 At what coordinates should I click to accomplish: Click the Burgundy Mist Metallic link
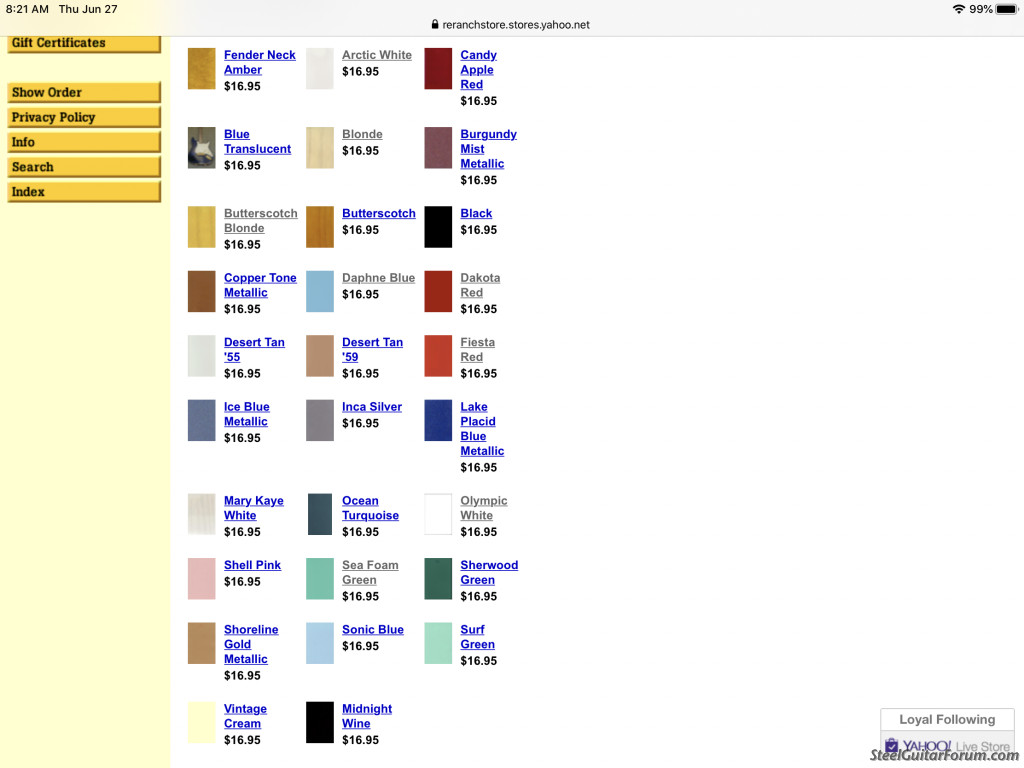pyautogui.click(x=488, y=149)
